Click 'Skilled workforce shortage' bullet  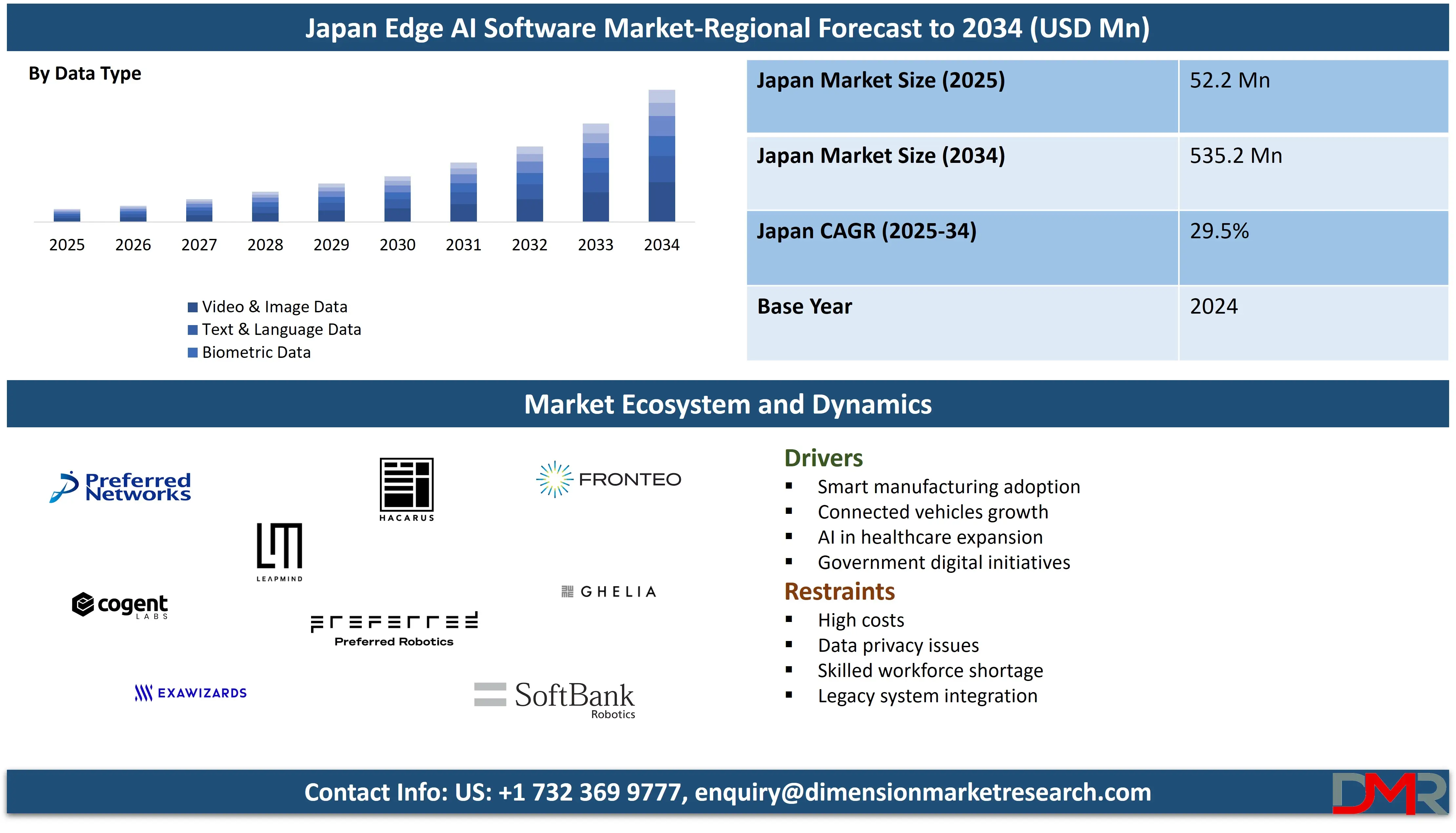point(930,670)
